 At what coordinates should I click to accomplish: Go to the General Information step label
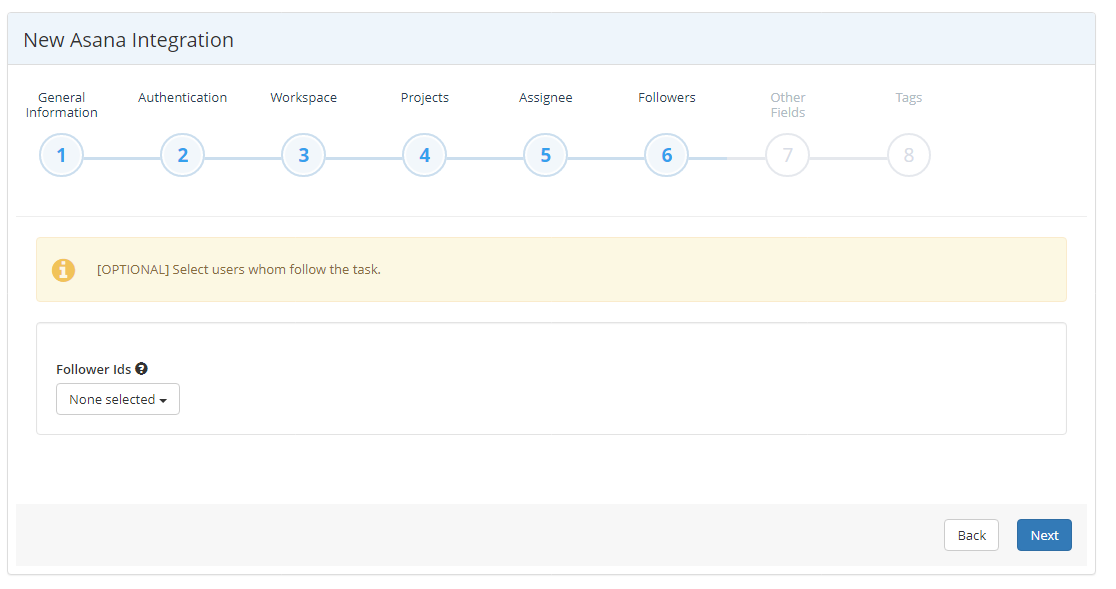point(61,105)
